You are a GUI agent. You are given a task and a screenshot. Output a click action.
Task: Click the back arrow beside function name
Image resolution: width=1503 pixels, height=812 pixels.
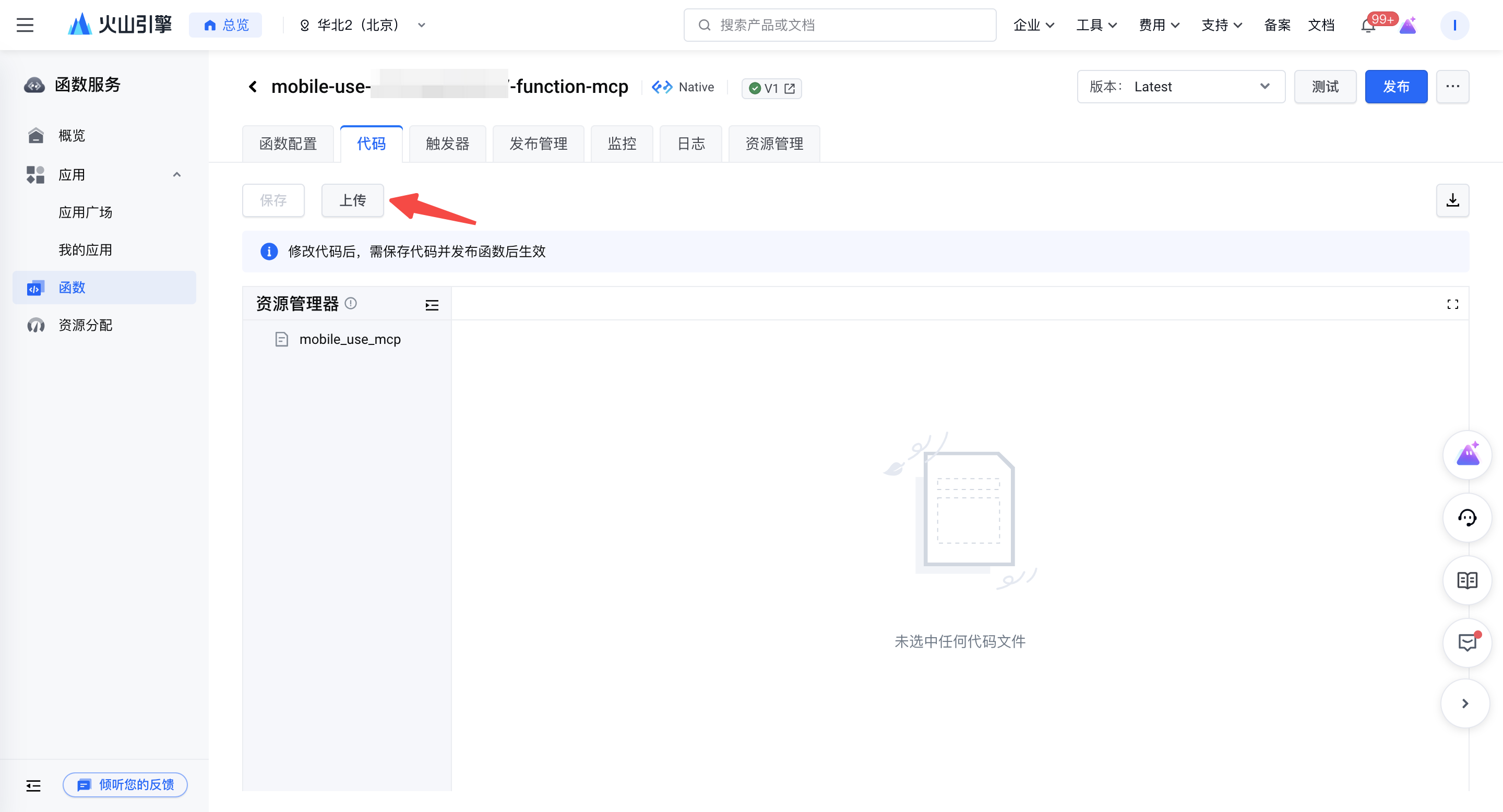[253, 87]
